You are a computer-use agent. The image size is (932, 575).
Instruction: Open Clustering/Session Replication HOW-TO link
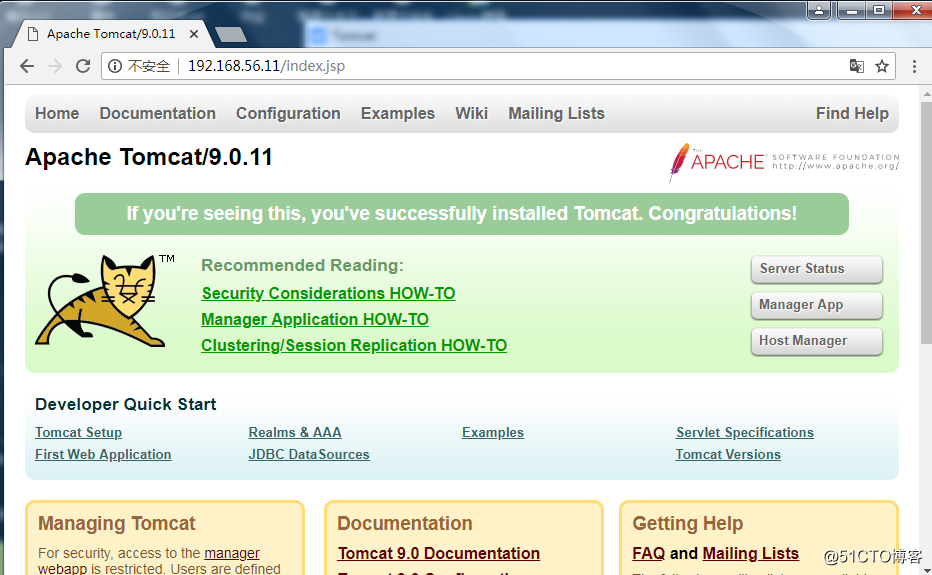(354, 345)
